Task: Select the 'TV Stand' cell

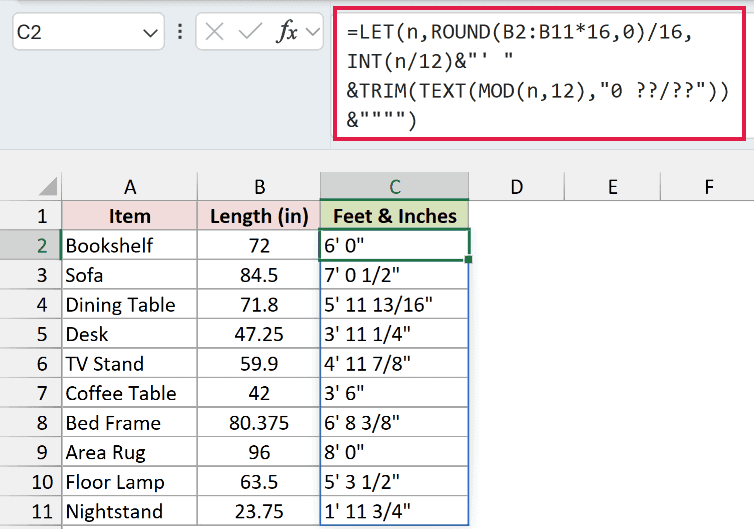Action: tap(129, 364)
